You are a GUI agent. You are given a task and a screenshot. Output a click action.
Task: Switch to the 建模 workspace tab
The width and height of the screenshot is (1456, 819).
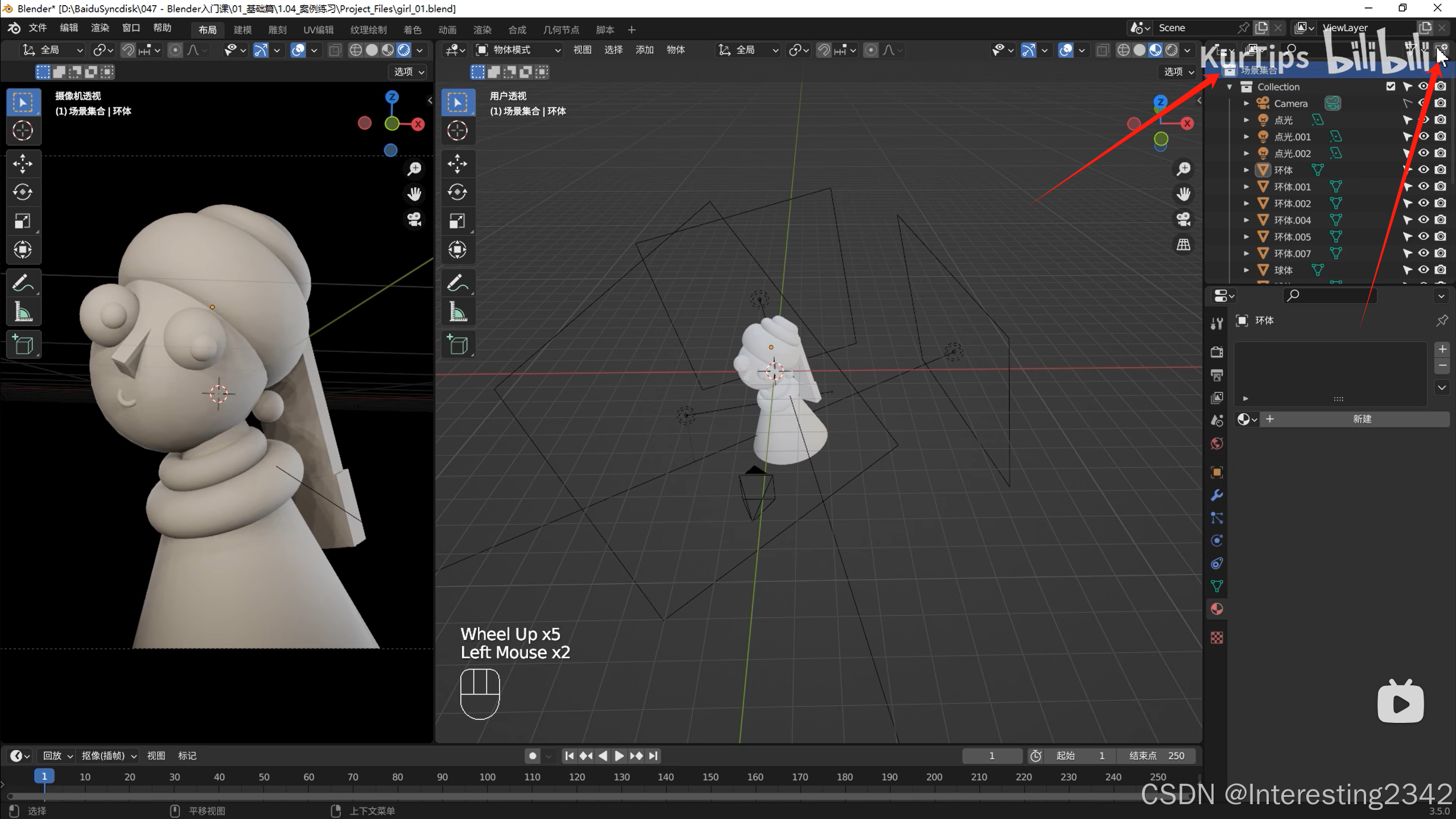tap(242, 30)
